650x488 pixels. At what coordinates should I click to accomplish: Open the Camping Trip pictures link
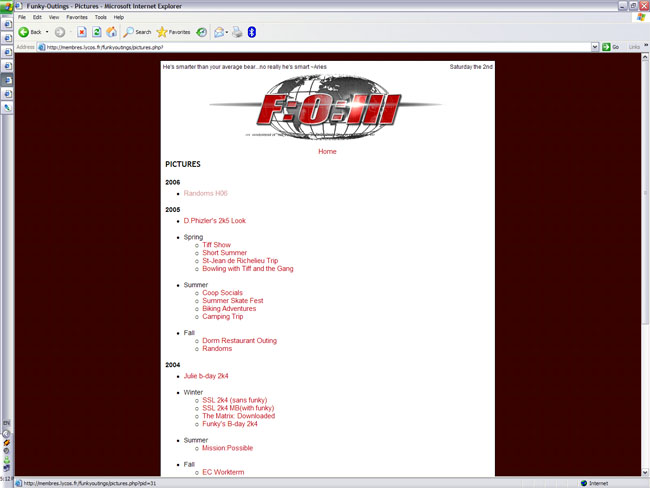point(222,317)
